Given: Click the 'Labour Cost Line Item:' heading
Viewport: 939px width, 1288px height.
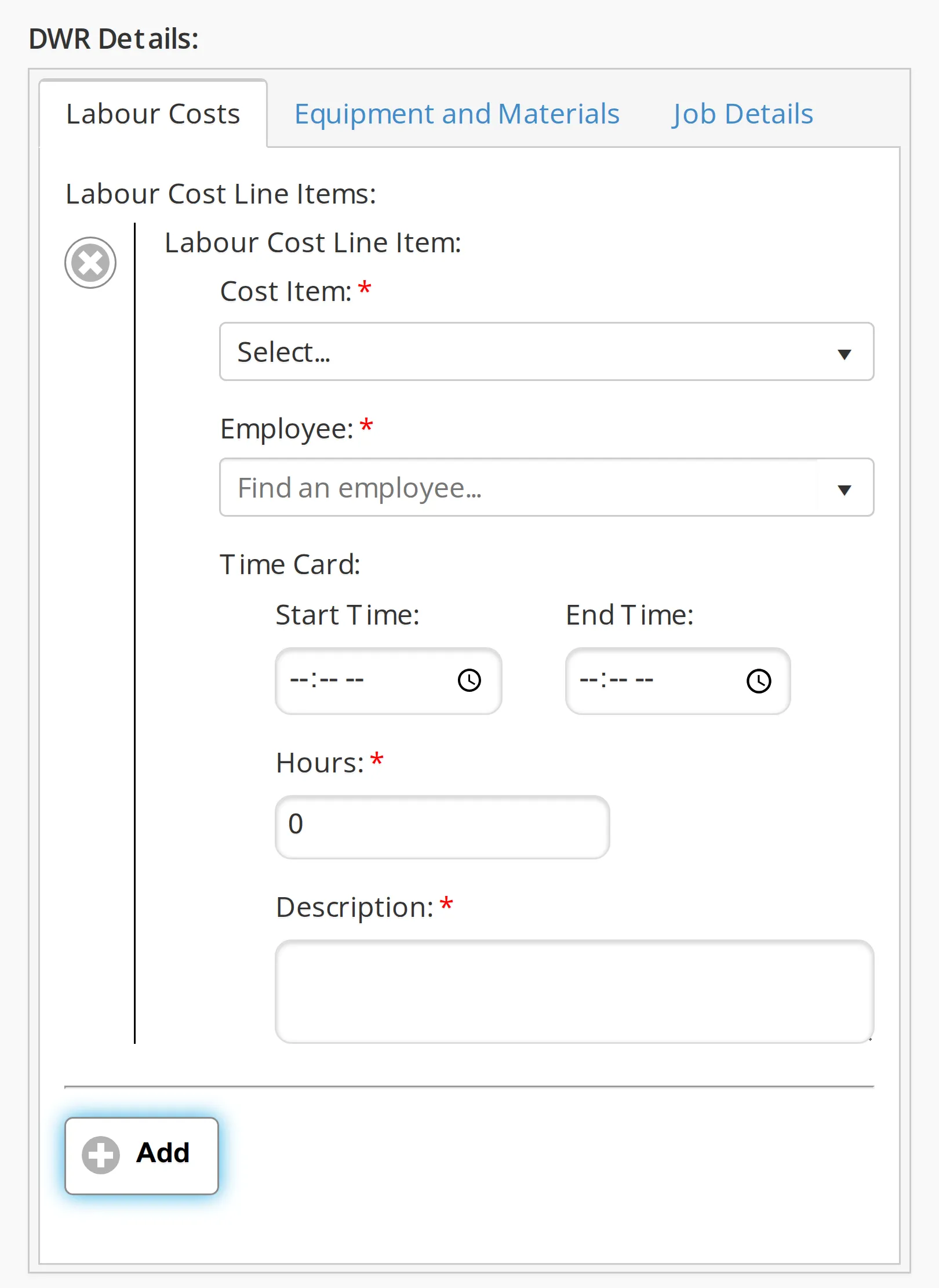Looking at the screenshot, I should (x=313, y=242).
